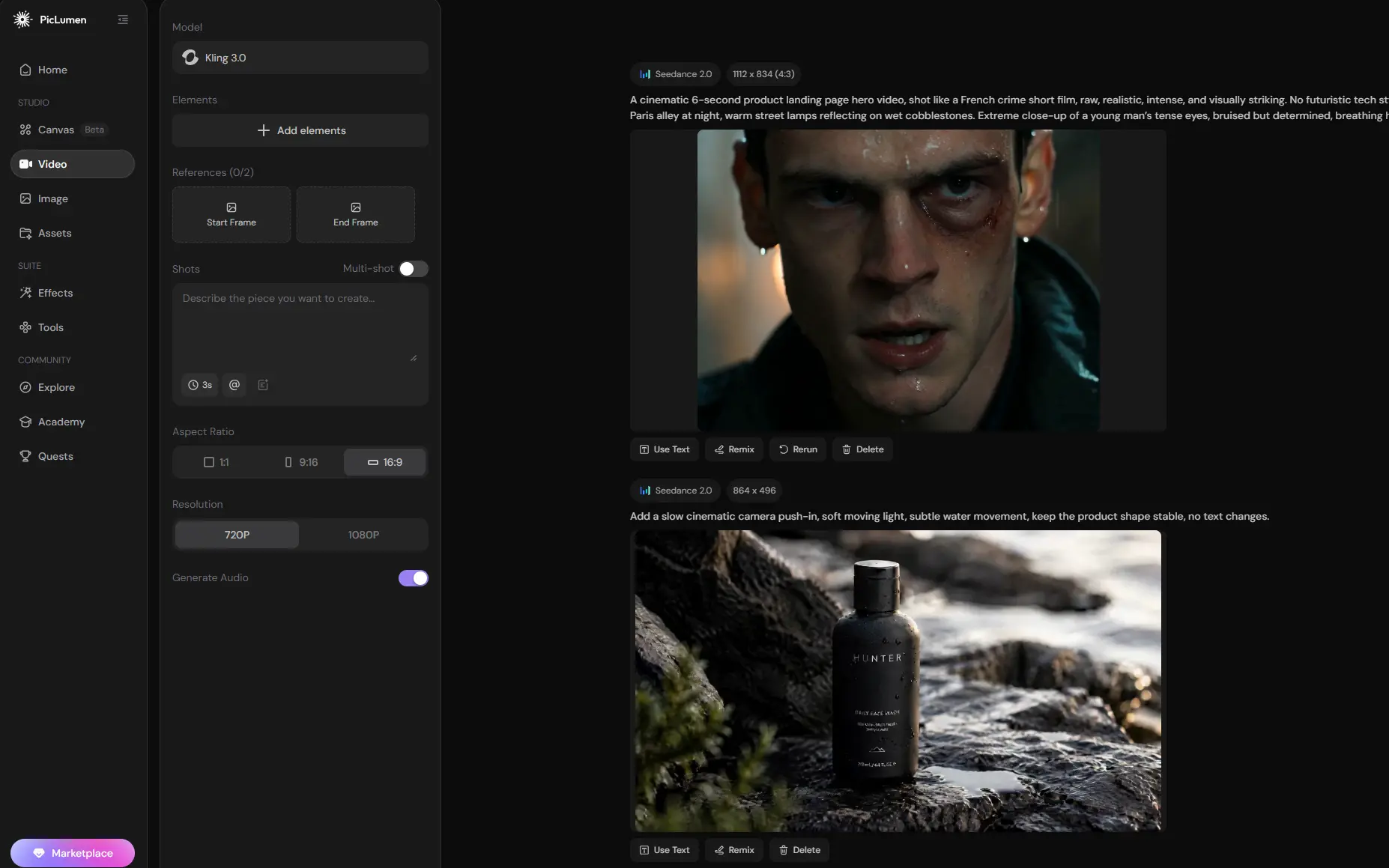Open the Image section in the sidebar
Viewport: 1389px width, 868px height.
tap(73, 198)
